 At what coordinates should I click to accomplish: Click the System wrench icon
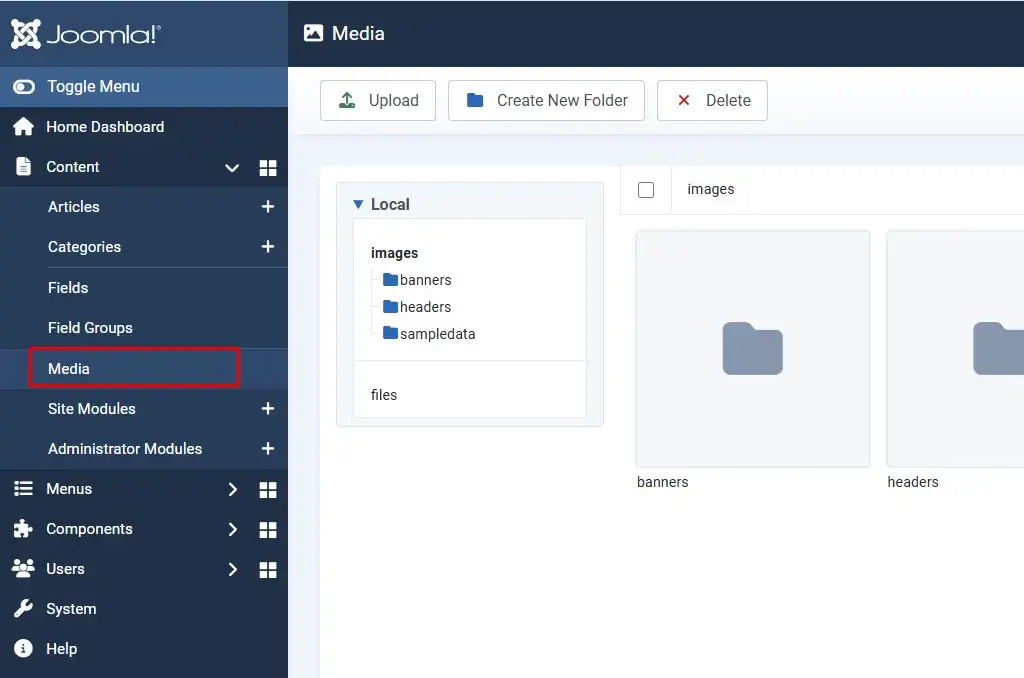click(24, 609)
